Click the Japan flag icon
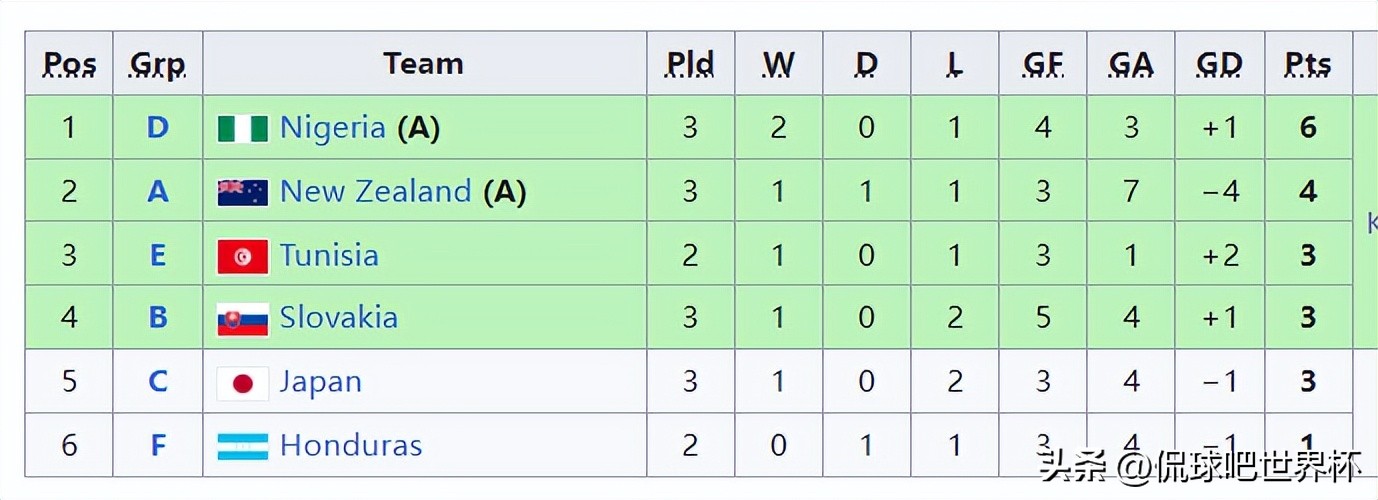 pos(243,383)
